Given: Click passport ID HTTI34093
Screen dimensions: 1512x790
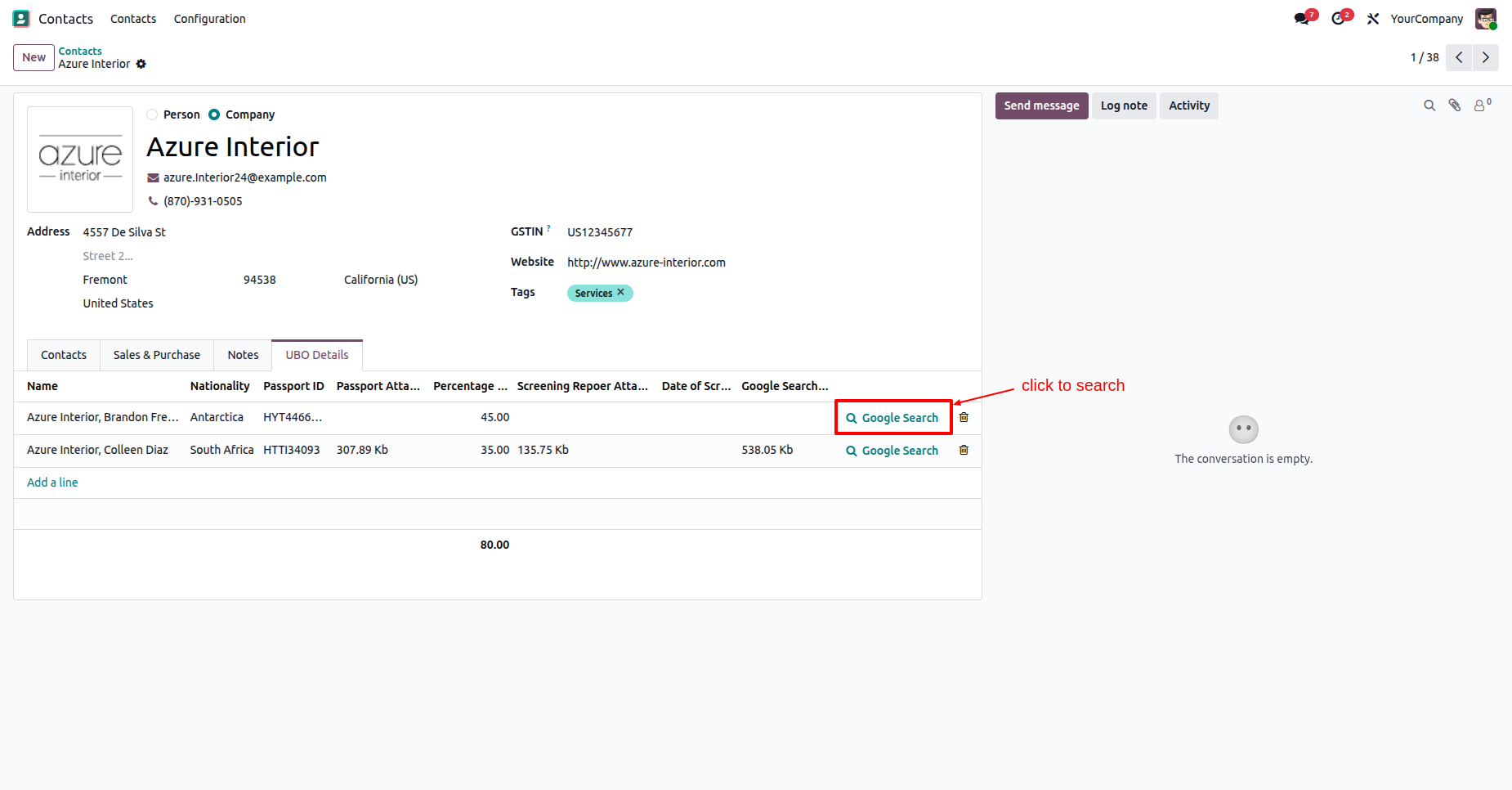Looking at the screenshot, I should [292, 450].
